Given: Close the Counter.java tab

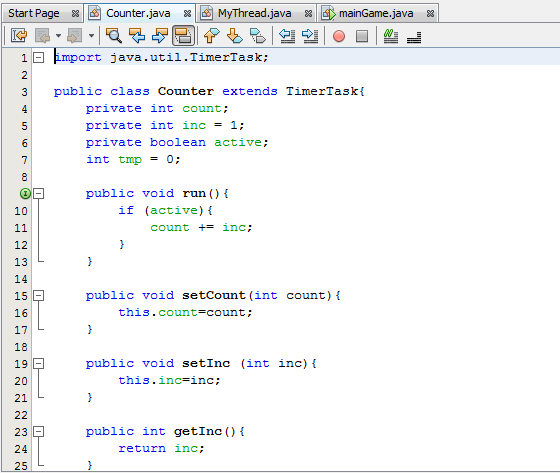Looking at the screenshot, I should pos(187,14).
